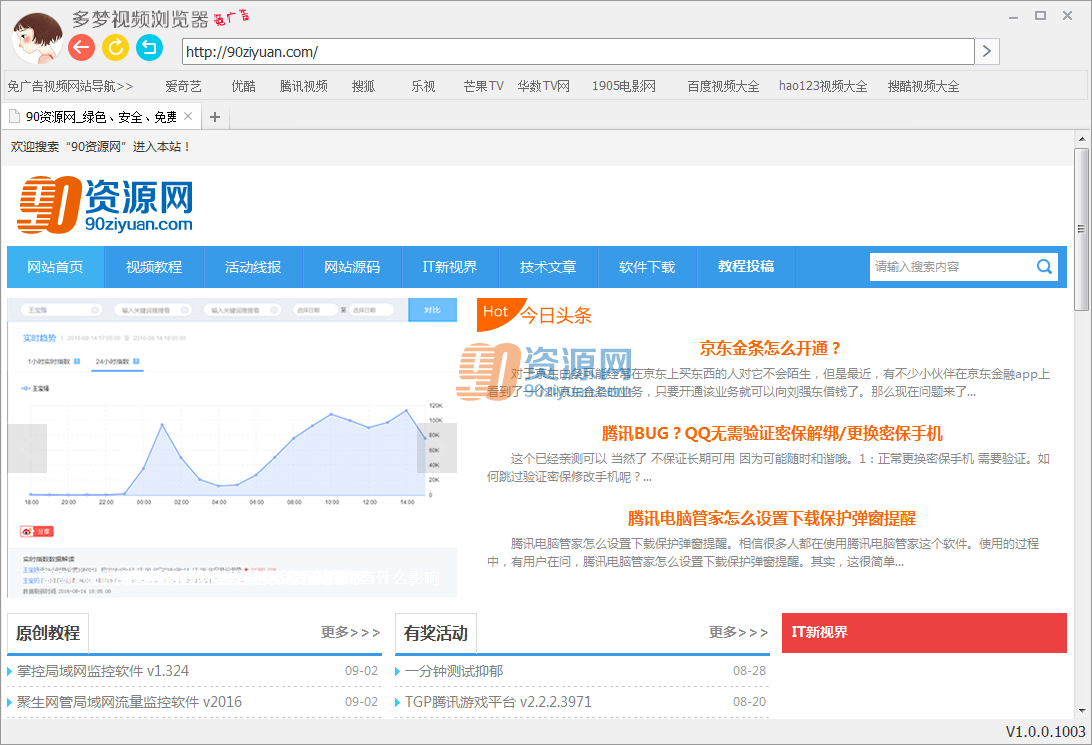
Task: Click the scrollbar up arrow
Action: [x=1082, y=139]
